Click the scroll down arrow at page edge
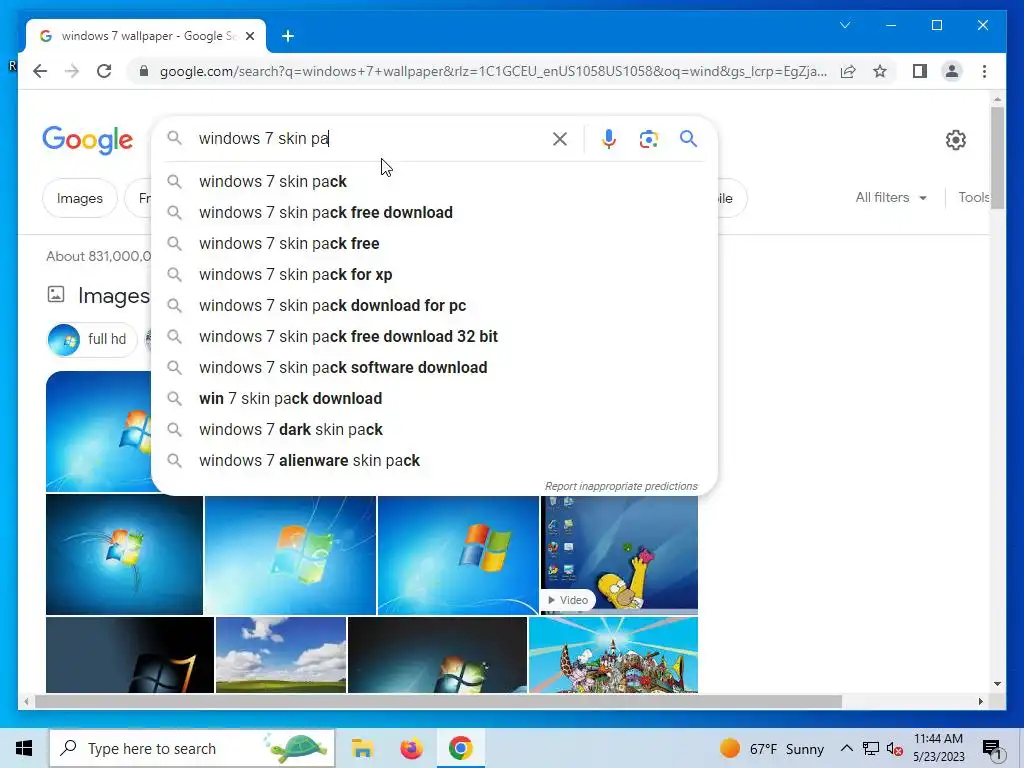1024x768 pixels. tap(997, 684)
